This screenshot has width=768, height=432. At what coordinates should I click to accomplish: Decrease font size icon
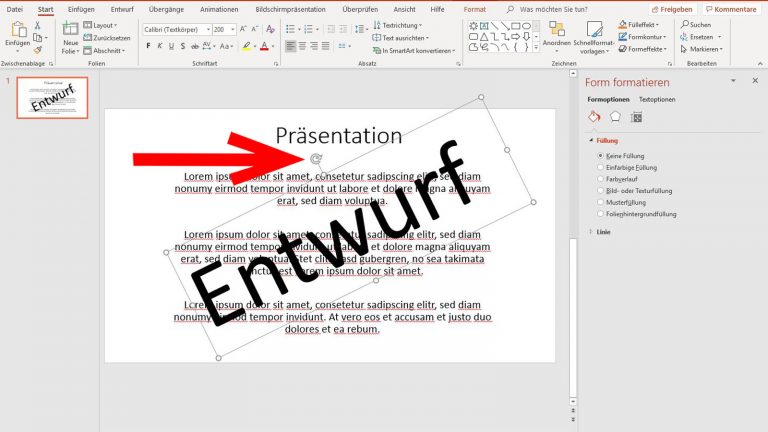255,29
